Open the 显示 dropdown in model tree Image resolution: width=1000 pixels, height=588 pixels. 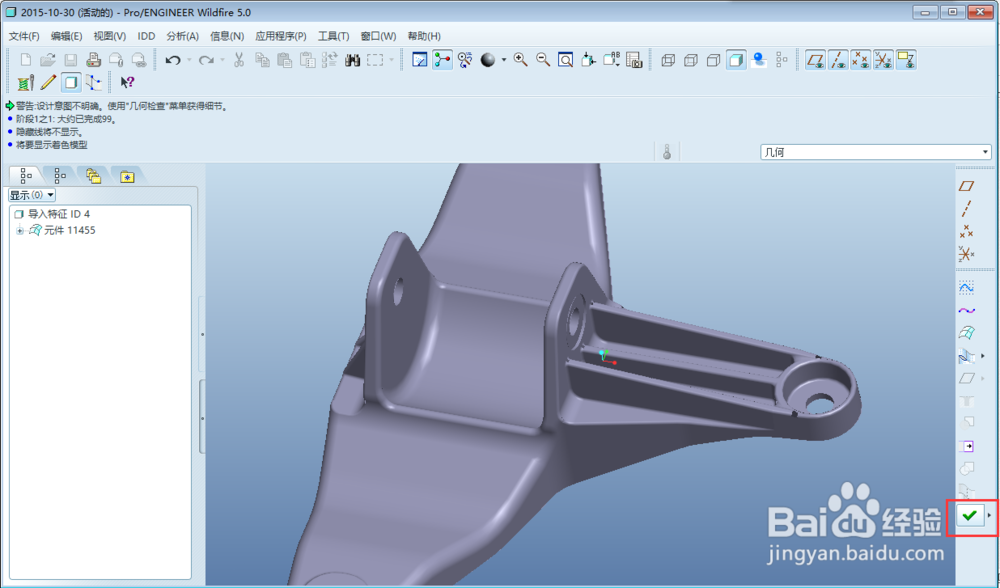(x=32, y=195)
